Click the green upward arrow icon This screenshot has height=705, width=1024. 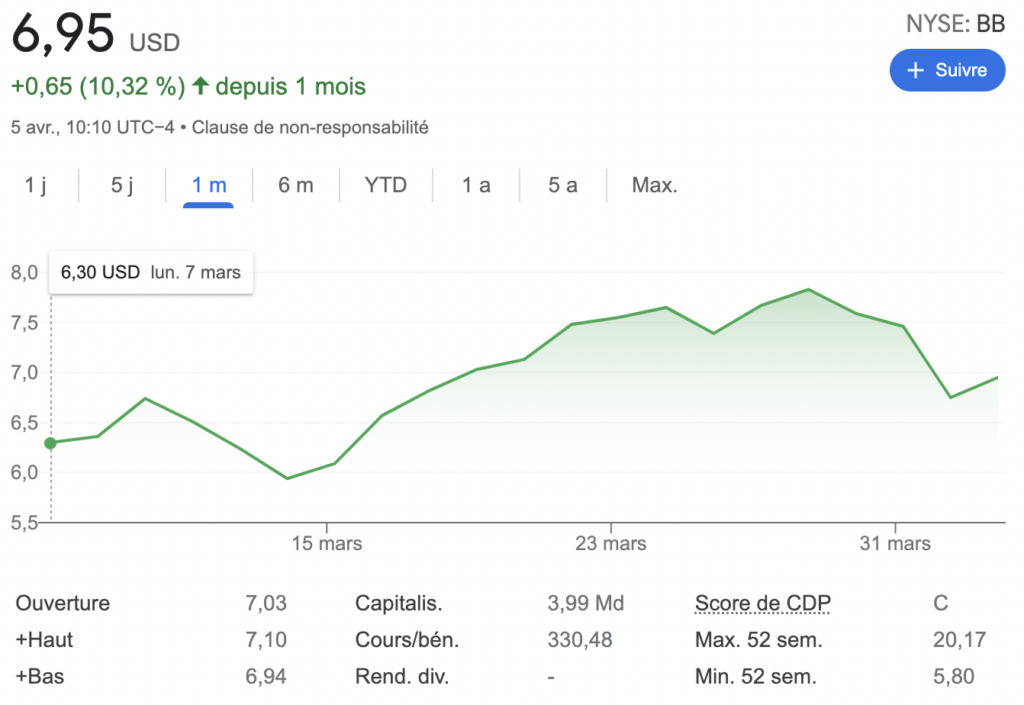200,87
